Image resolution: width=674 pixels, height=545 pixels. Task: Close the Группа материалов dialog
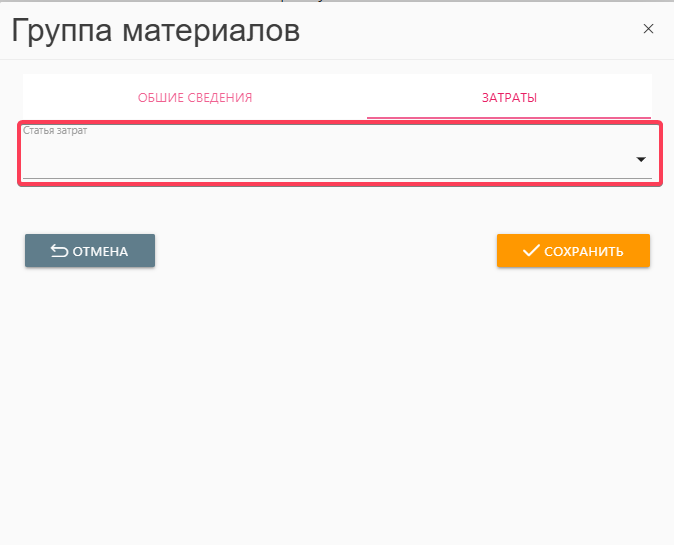click(x=648, y=29)
